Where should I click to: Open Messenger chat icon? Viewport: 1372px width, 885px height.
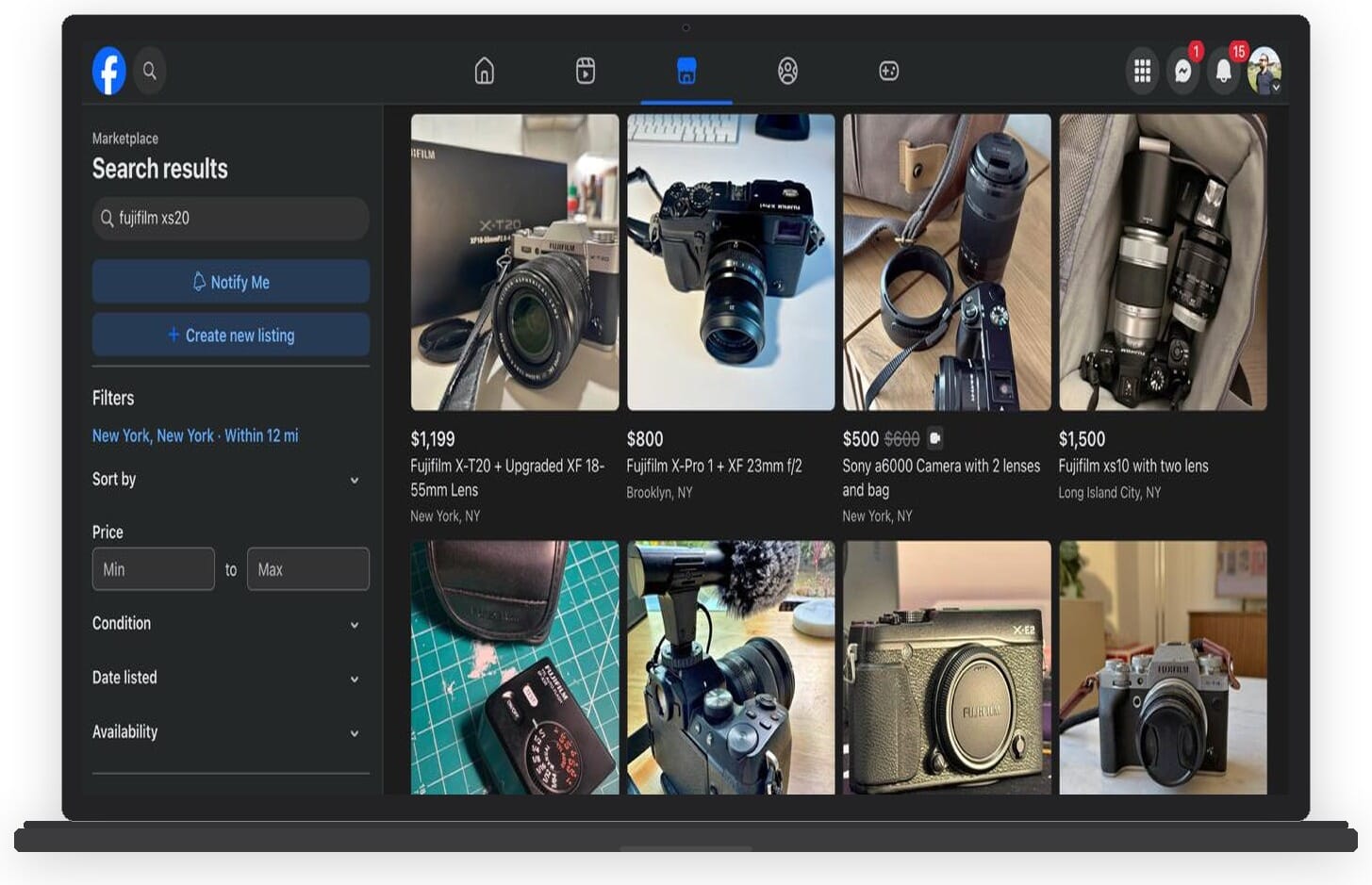point(1182,72)
